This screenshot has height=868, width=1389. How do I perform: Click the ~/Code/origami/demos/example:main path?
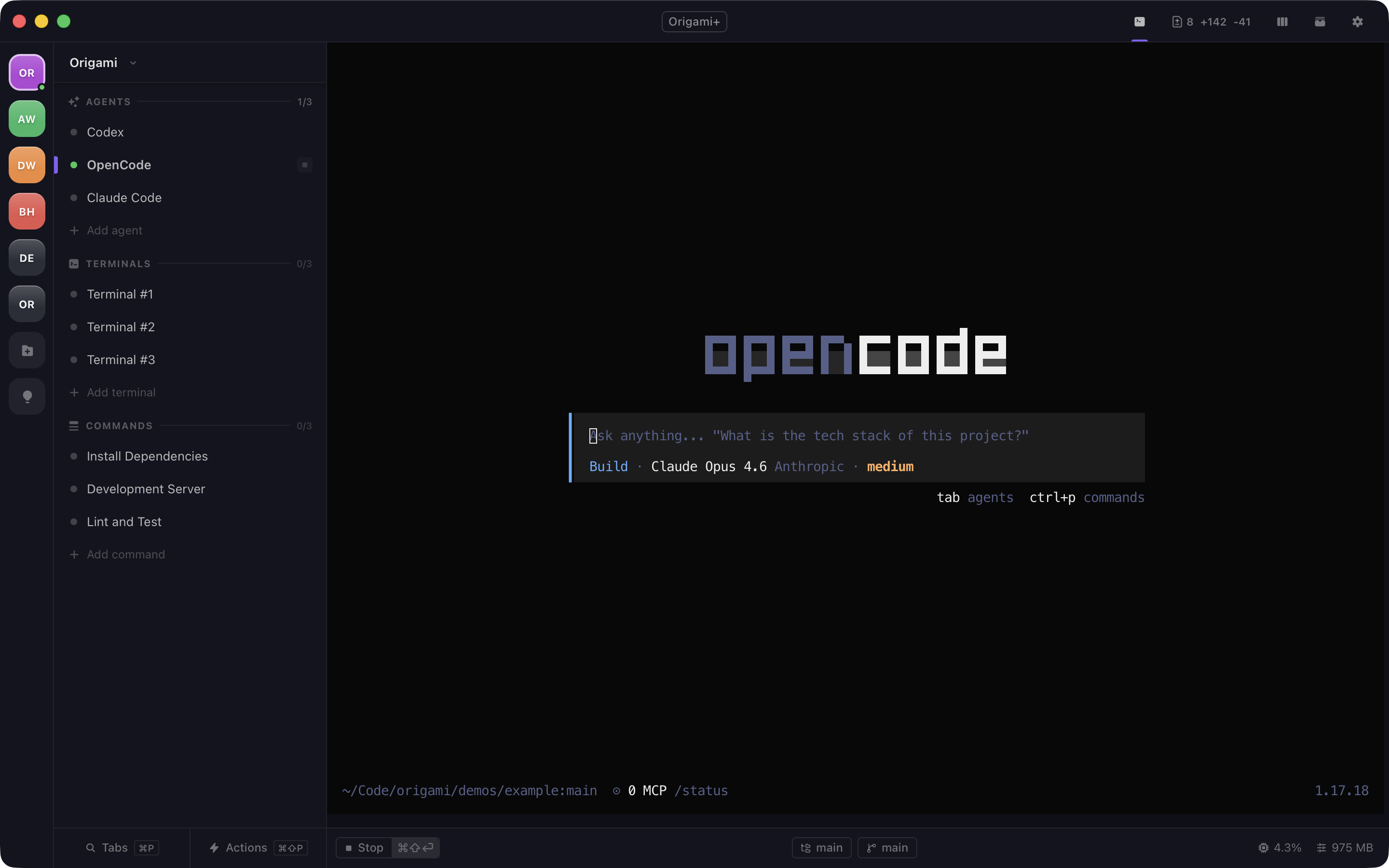pyautogui.click(x=469, y=791)
